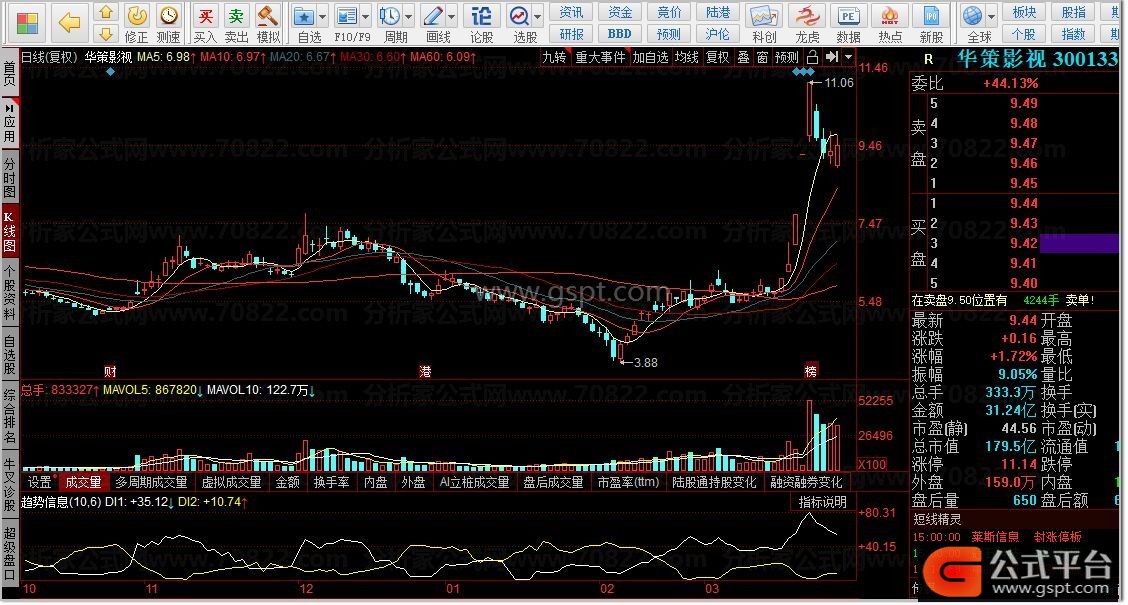The width and height of the screenshot is (1128, 605).
Task: Expand the 选股 dropdown arrow
Action: coord(537,16)
